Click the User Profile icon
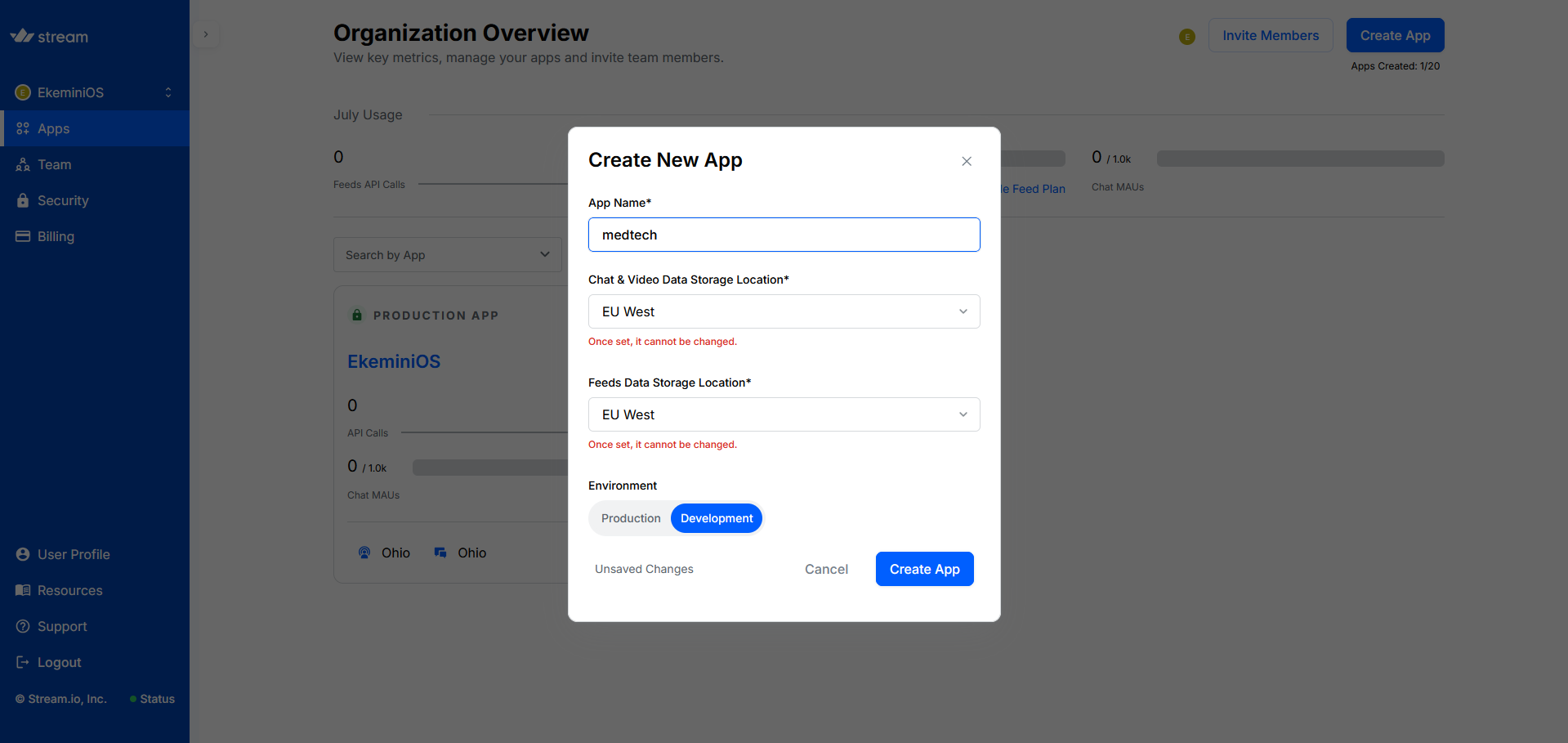This screenshot has height=743, width=1568. (x=23, y=554)
